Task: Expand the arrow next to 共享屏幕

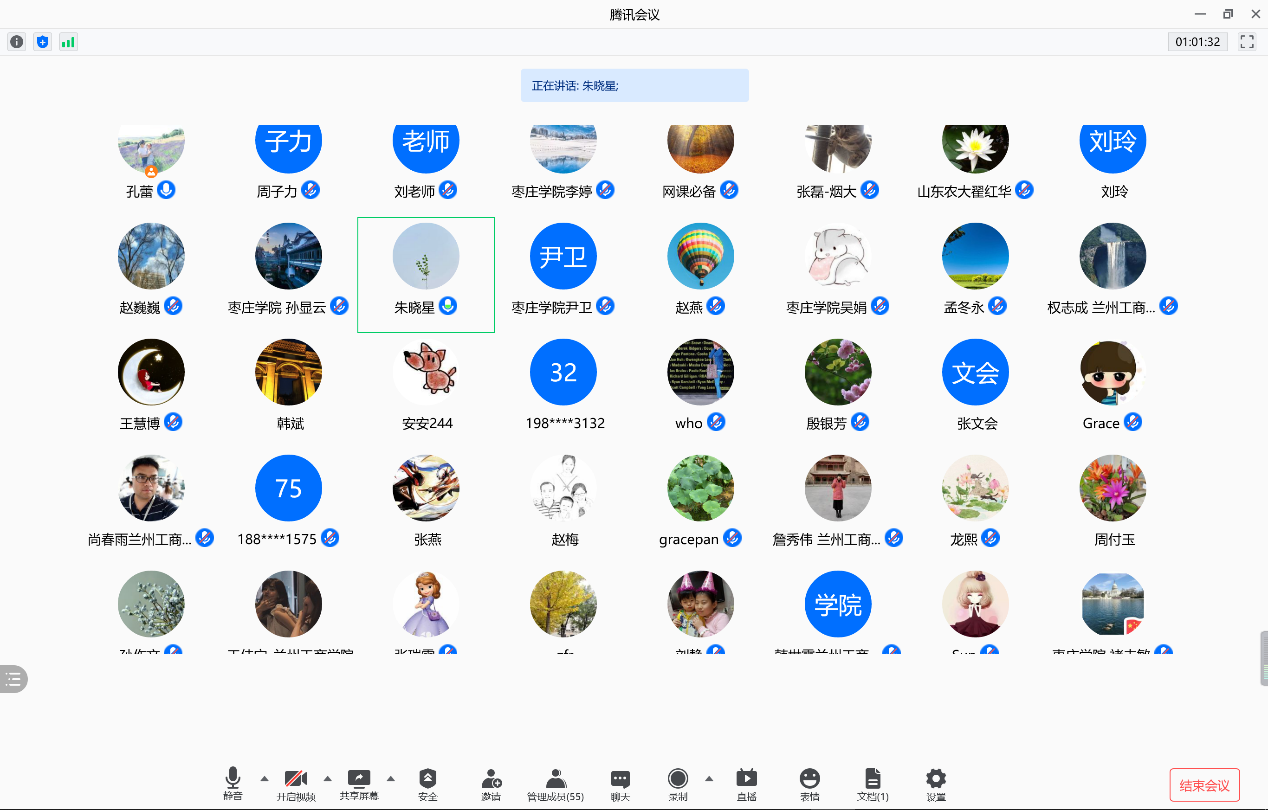Action: (x=390, y=778)
